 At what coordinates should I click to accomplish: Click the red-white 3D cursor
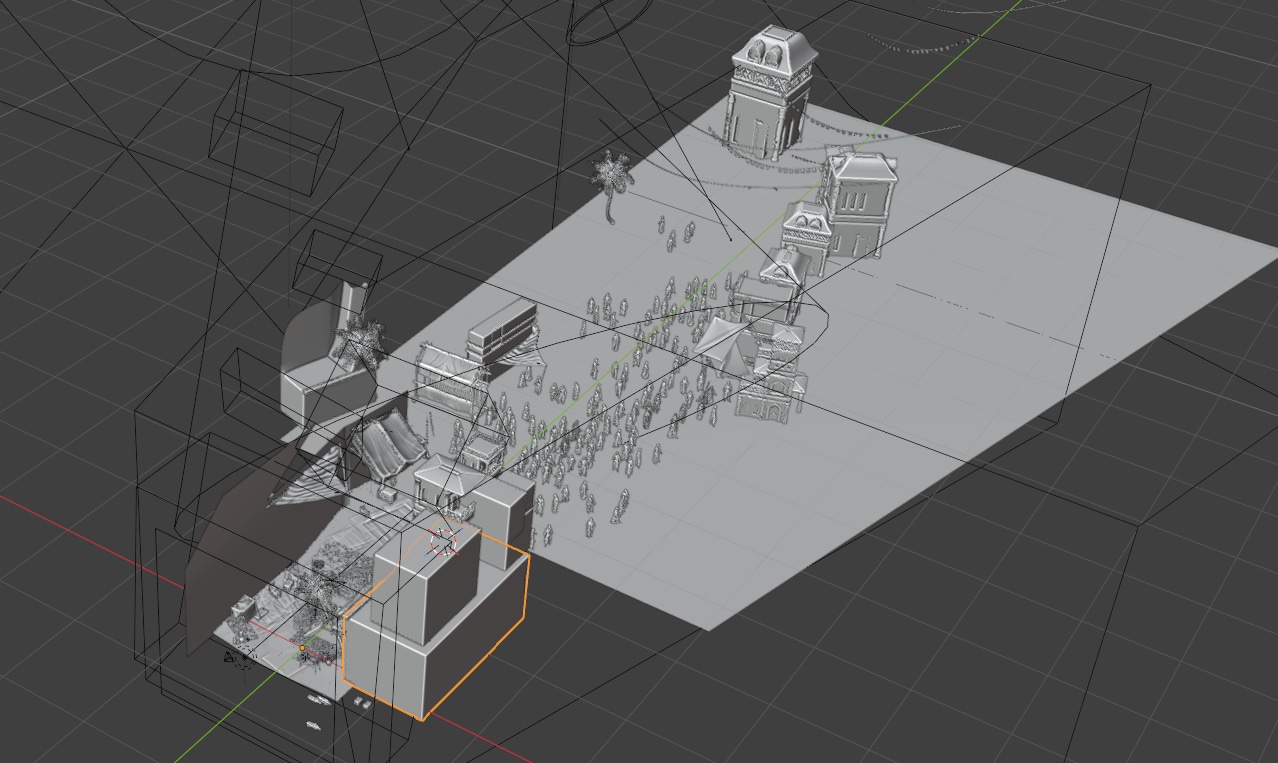444,542
